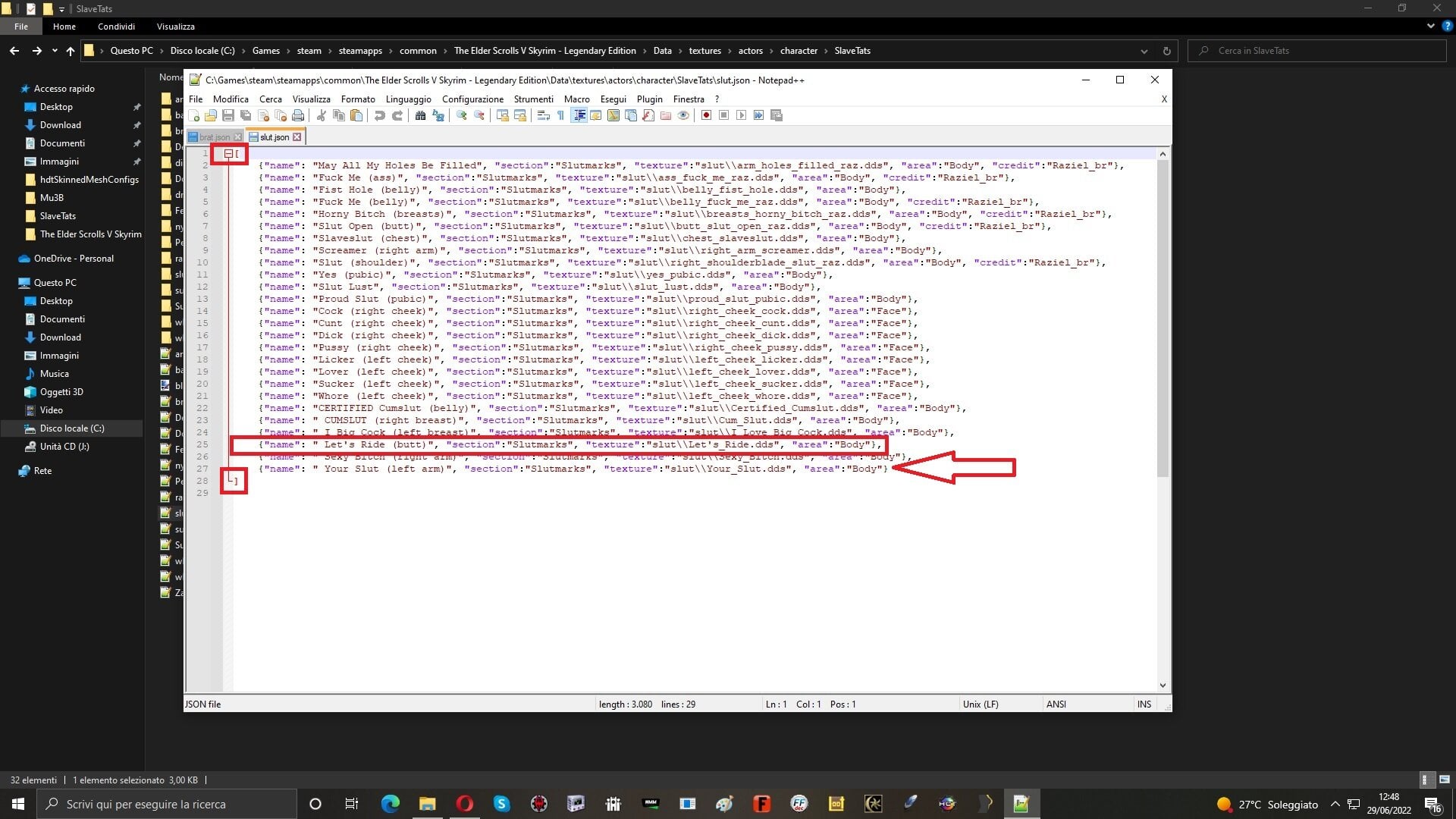Select OneDrive - Personal in sidebar
This screenshot has width=1456, height=819.
tap(74, 259)
